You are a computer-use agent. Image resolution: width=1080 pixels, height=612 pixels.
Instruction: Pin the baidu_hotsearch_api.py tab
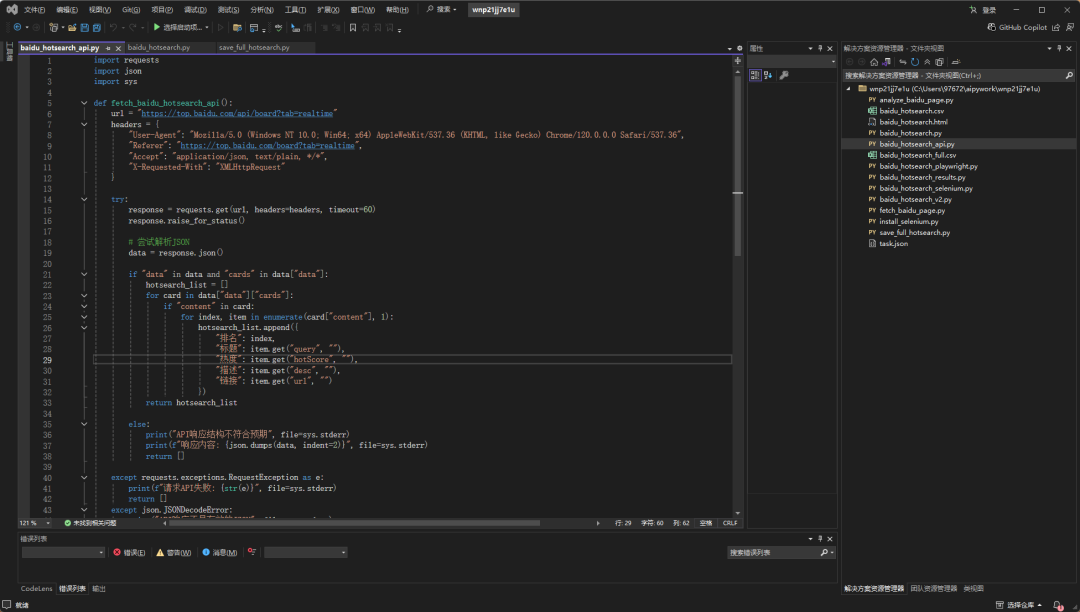tap(108, 48)
